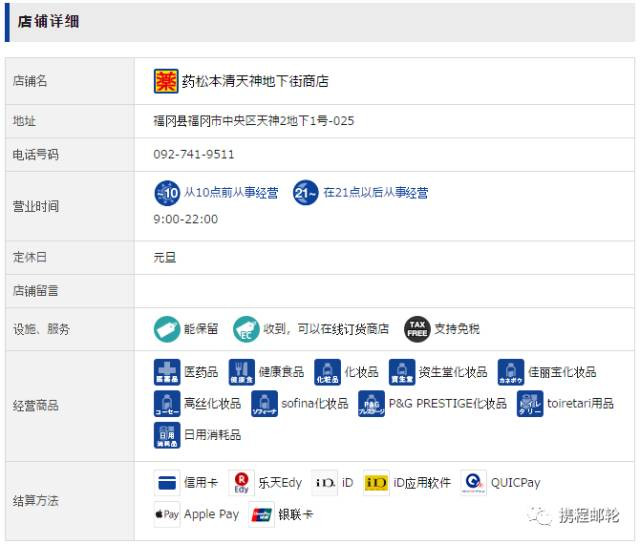This screenshot has height=544, width=640.
Task: Click the 收到, 可以在线订货商店 label
Action: tap(326, 329)
